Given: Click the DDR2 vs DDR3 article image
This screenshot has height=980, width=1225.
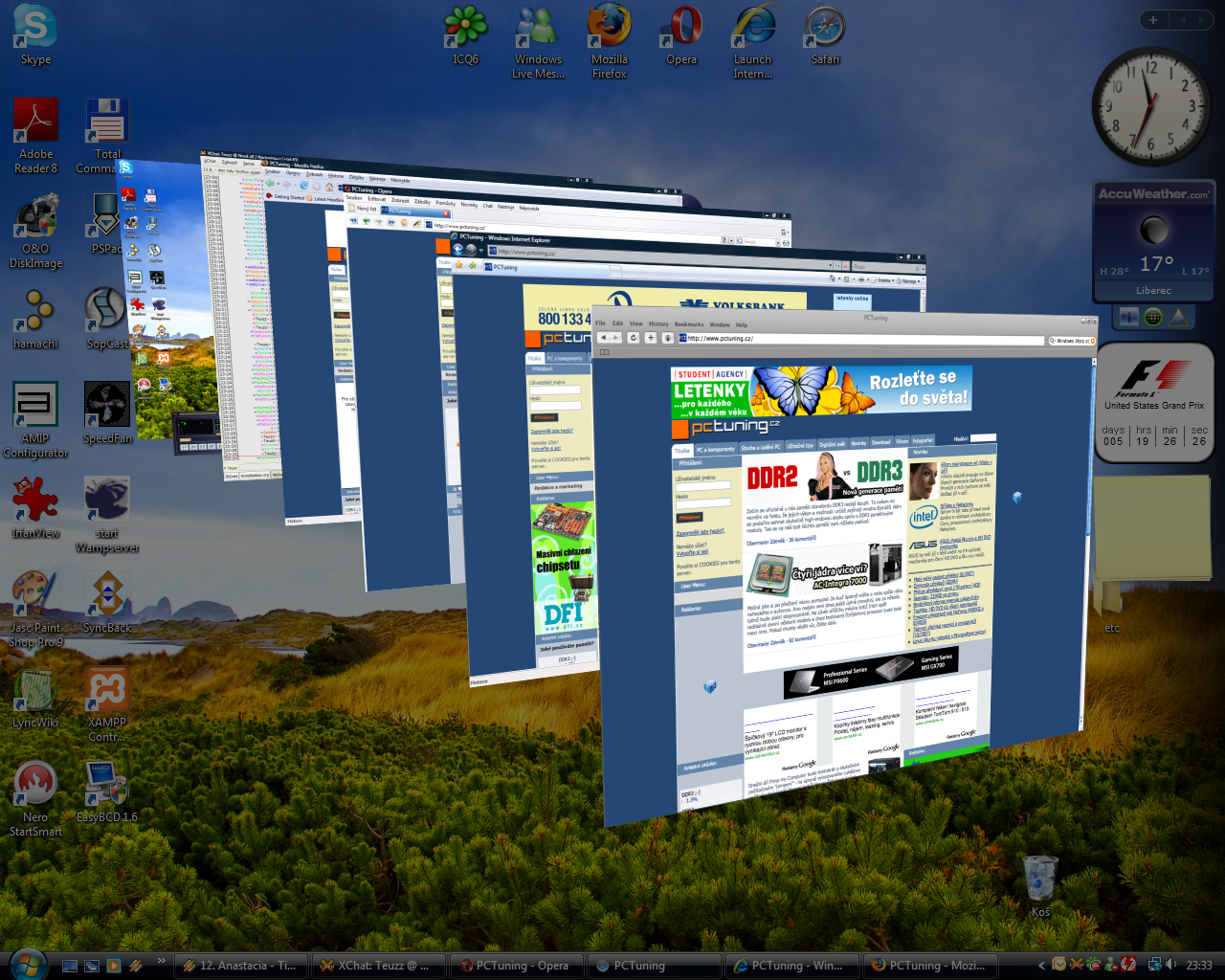Looking at the screenshot, I should (824, 476).
